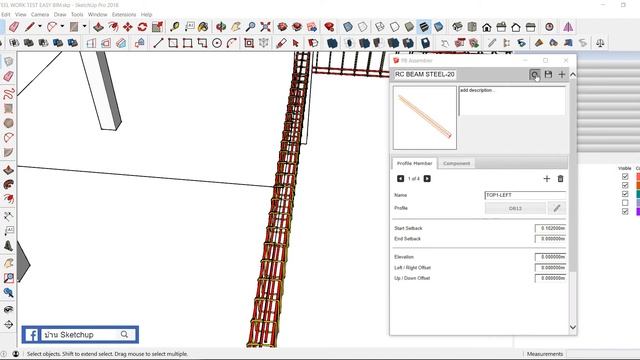Click the TOP1-LEFT Name field
This screenshot has height=360, width=640.
point(525,195)
